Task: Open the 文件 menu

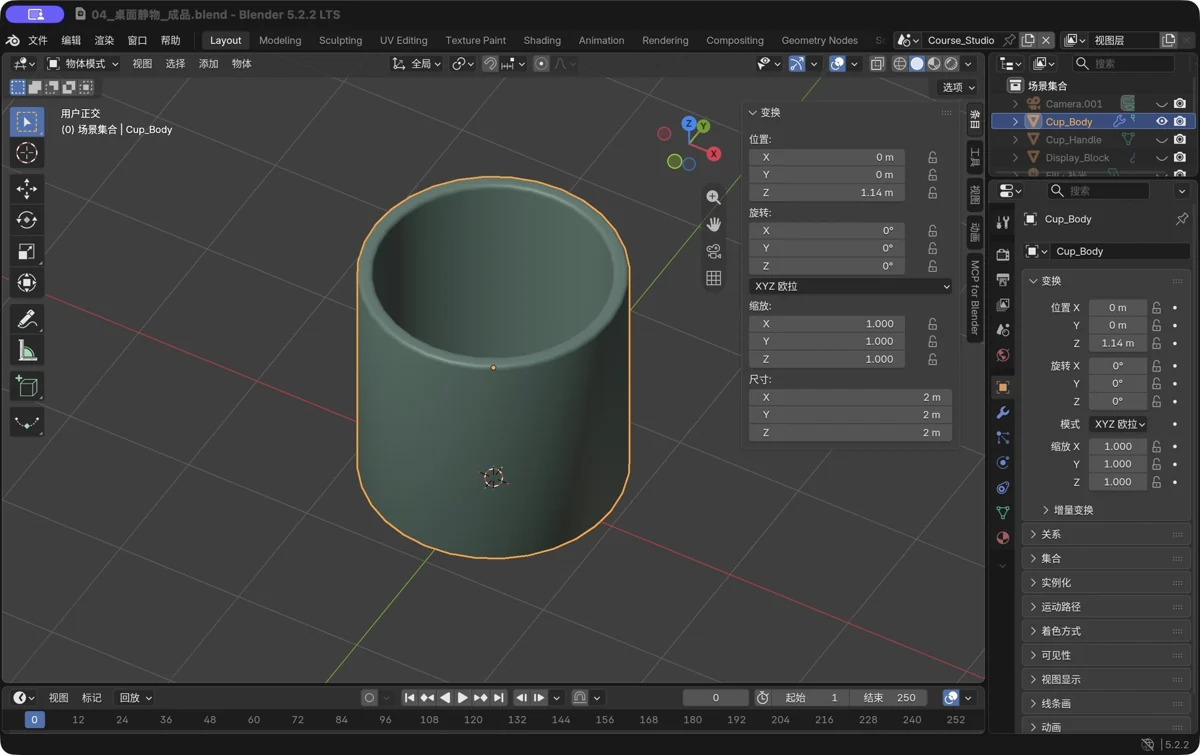Action: (38, 40)
